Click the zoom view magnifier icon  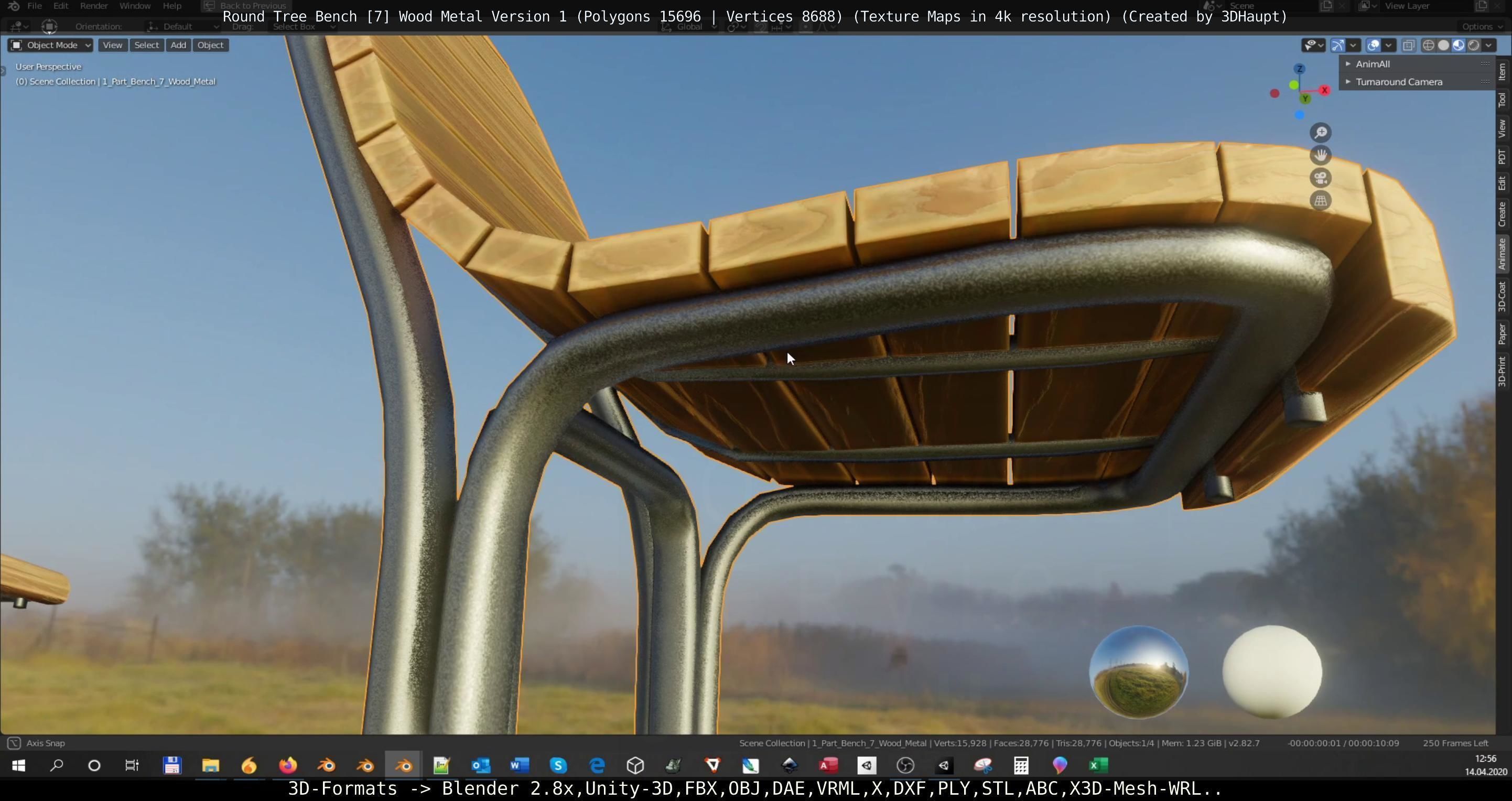click(x=1320, y=133)
